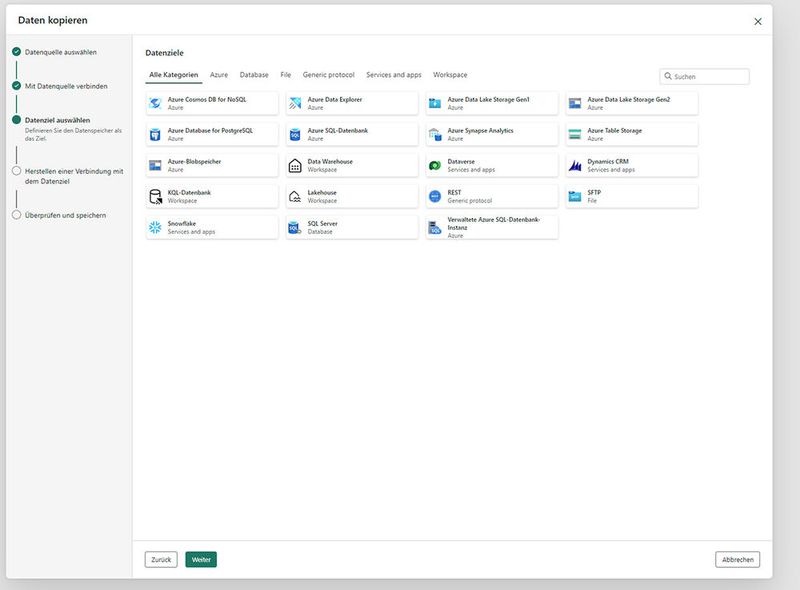Switch to the Workspace tab
This screenshot has width=800, height=590.
point(450,75)
